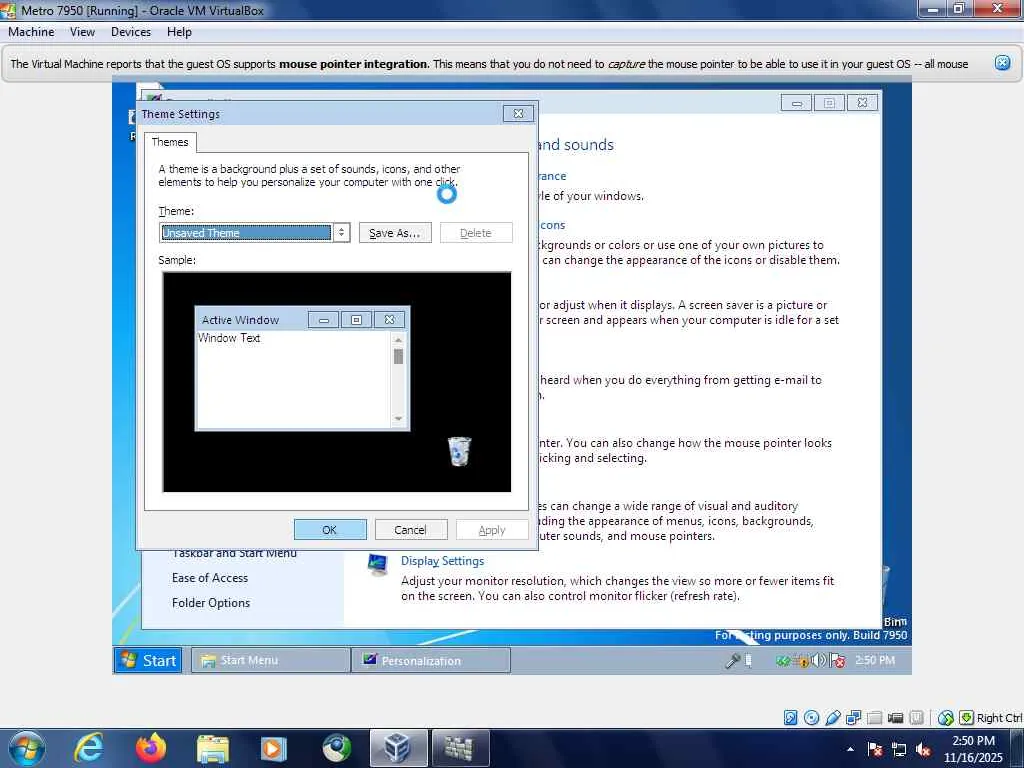Click the VirtualBox network adapters indicator
Screen dimensions: 1024x768
click(x=854, y=718)
